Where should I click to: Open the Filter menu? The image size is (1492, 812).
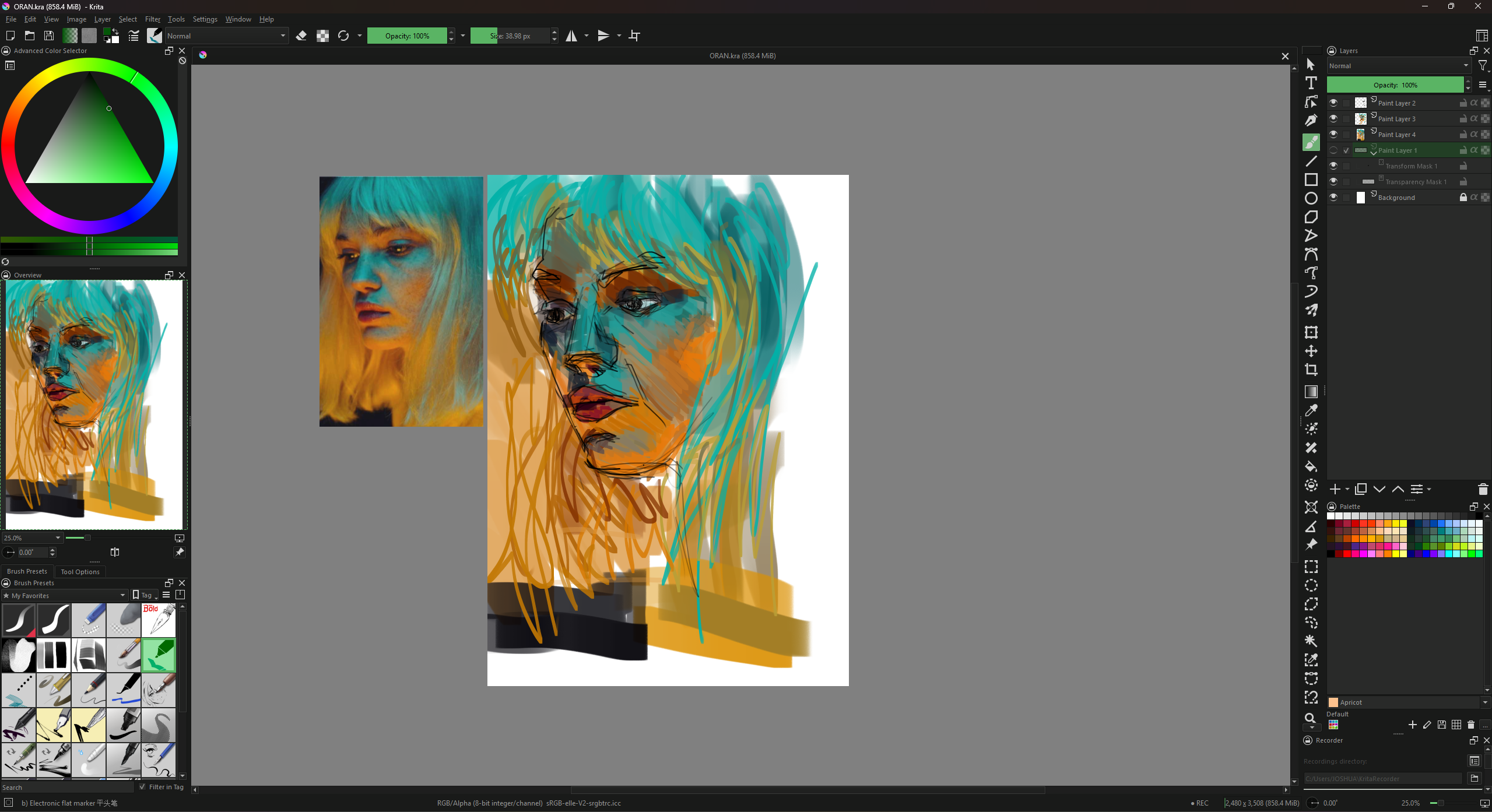click(152, 19)
